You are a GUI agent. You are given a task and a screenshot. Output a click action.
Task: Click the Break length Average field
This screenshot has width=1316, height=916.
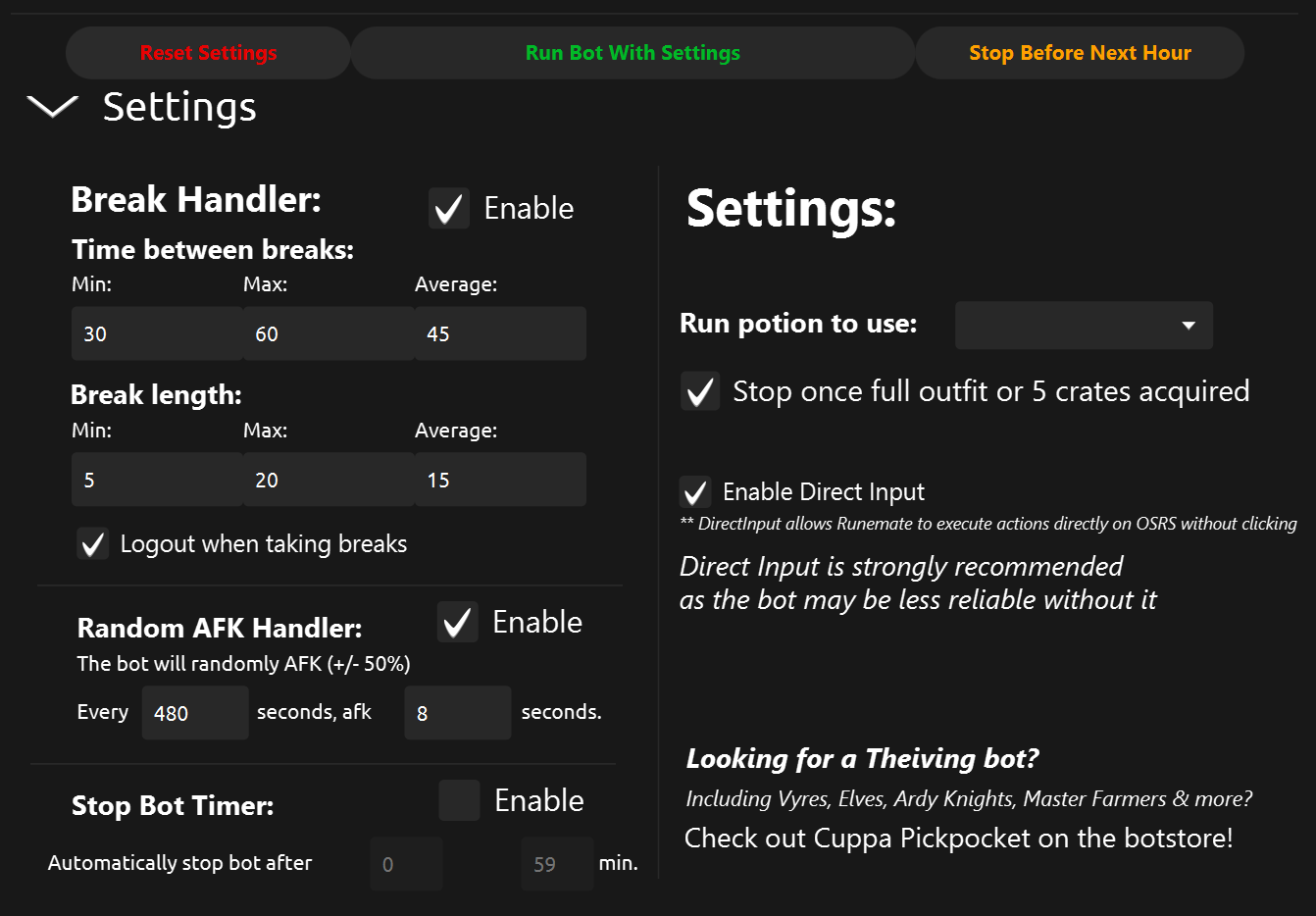coord(500,481)
